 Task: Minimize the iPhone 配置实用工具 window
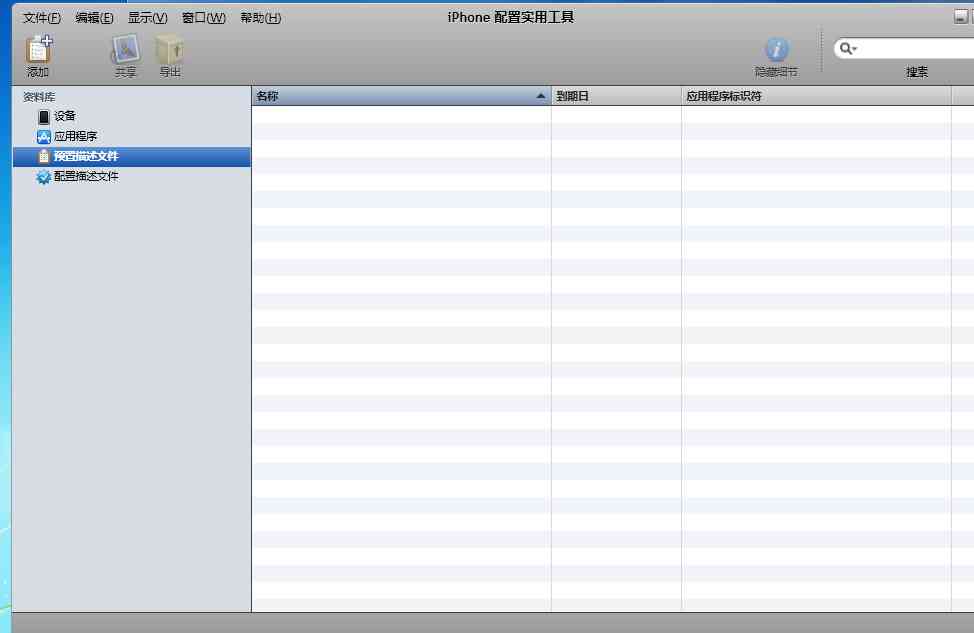pyautogui.click(x=960, y=17)
